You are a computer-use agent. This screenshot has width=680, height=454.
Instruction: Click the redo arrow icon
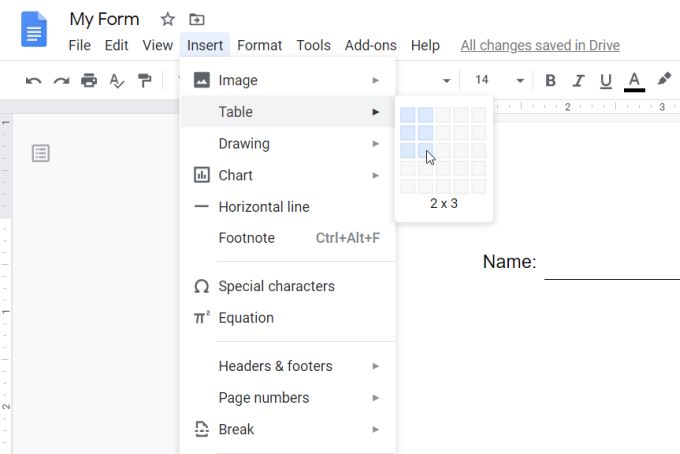(x=62, y=80)
